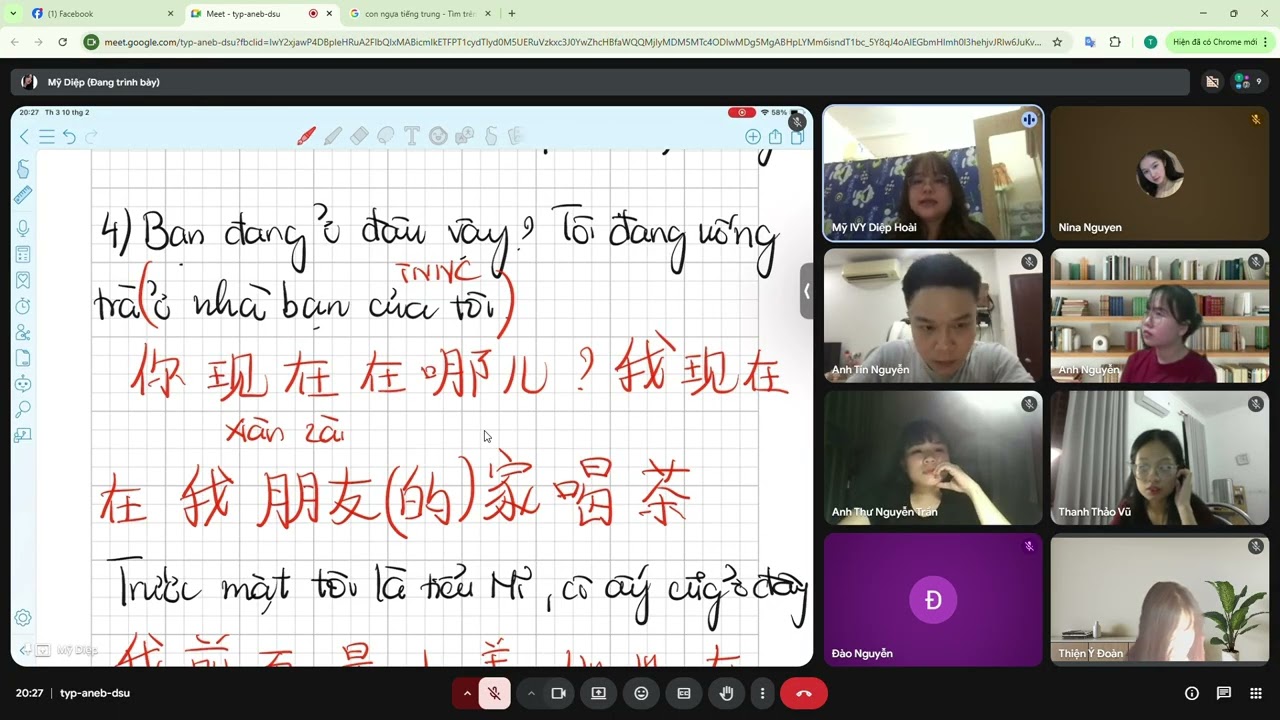Reload the page in Chrome

[x=62, y=42]
